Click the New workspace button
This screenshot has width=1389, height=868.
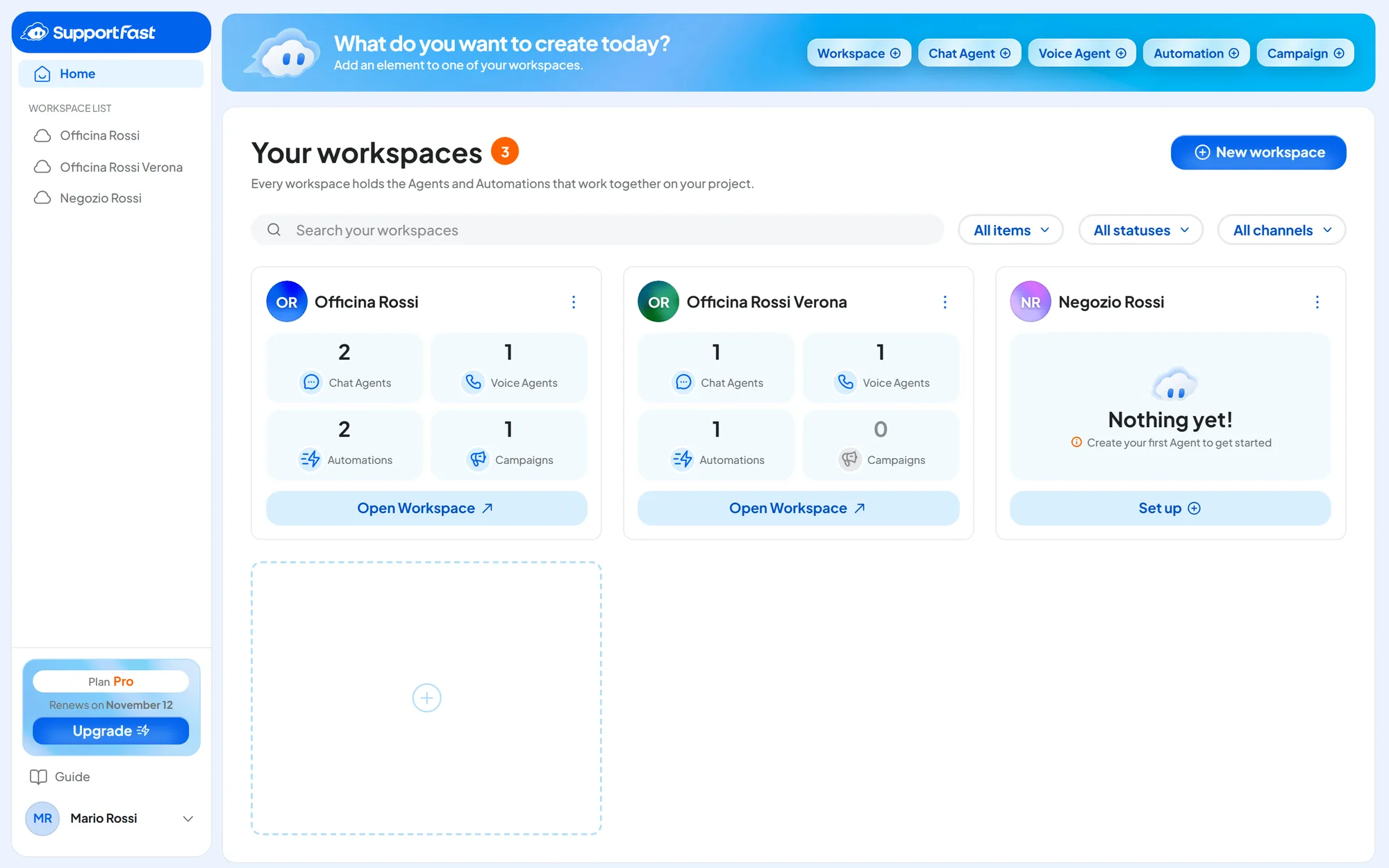[1258, 152]
